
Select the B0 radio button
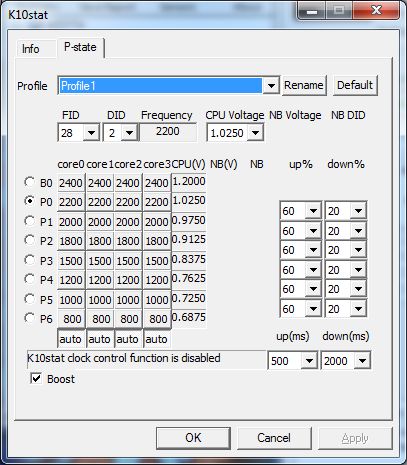pyautogui.click(x=30, y=182)
